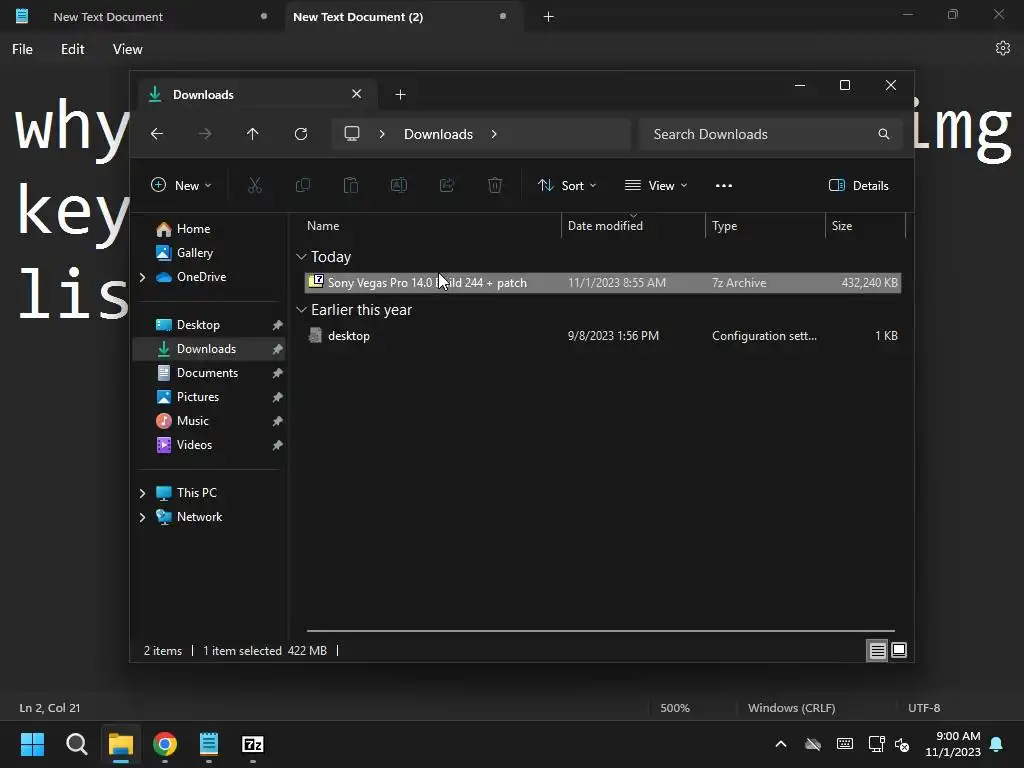Click the 500% zoom in Notepad status bar

point(675,708)
